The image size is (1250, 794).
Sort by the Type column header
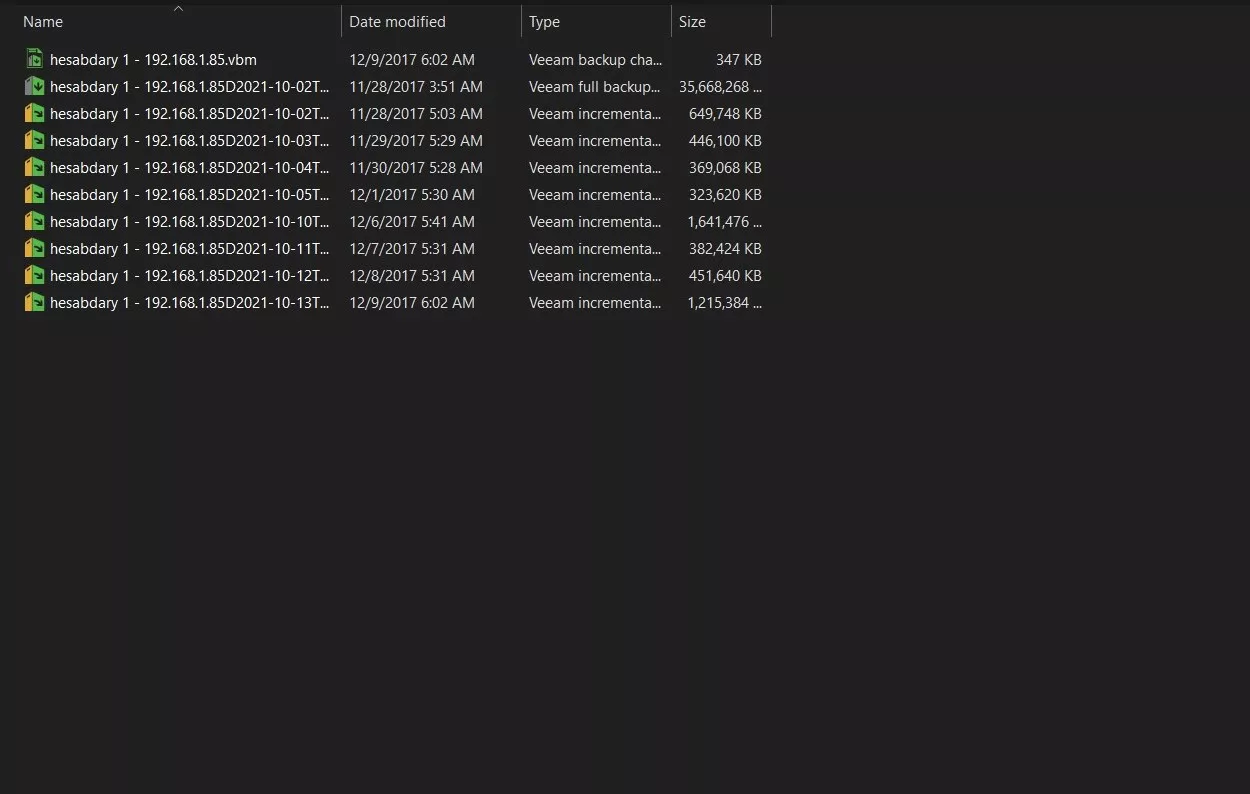[x=544, y=22]
